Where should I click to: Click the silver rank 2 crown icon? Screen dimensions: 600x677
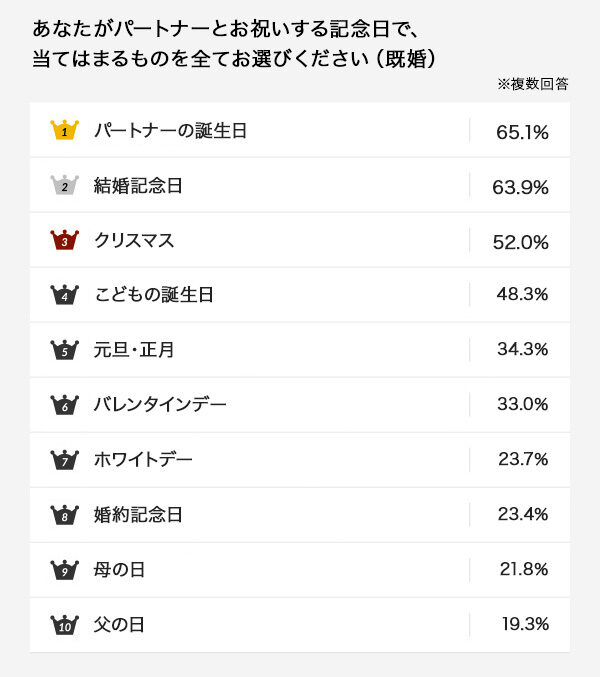coord(64,185)
